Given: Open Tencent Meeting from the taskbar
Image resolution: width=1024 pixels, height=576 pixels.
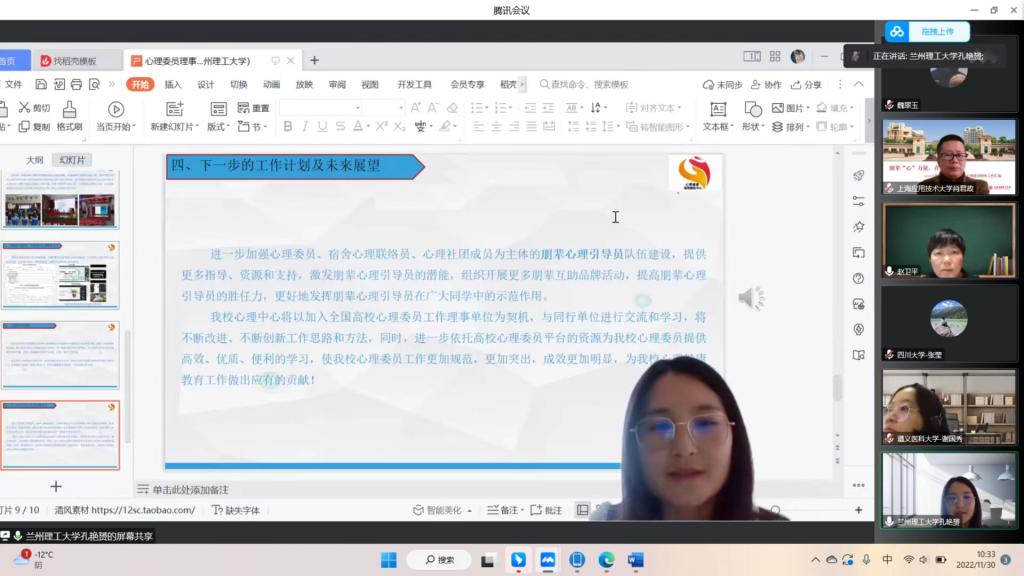Looking at the screenshot, I should (547, 560).
